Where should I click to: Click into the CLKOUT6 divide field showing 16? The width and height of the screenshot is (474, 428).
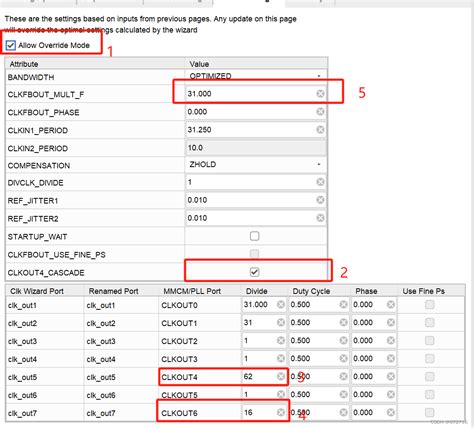tap(264, 412)
